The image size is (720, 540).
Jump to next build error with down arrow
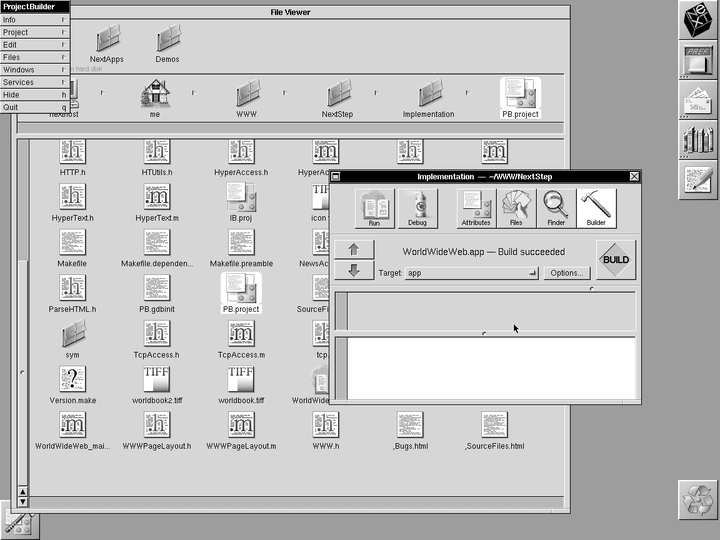point(354,271)
